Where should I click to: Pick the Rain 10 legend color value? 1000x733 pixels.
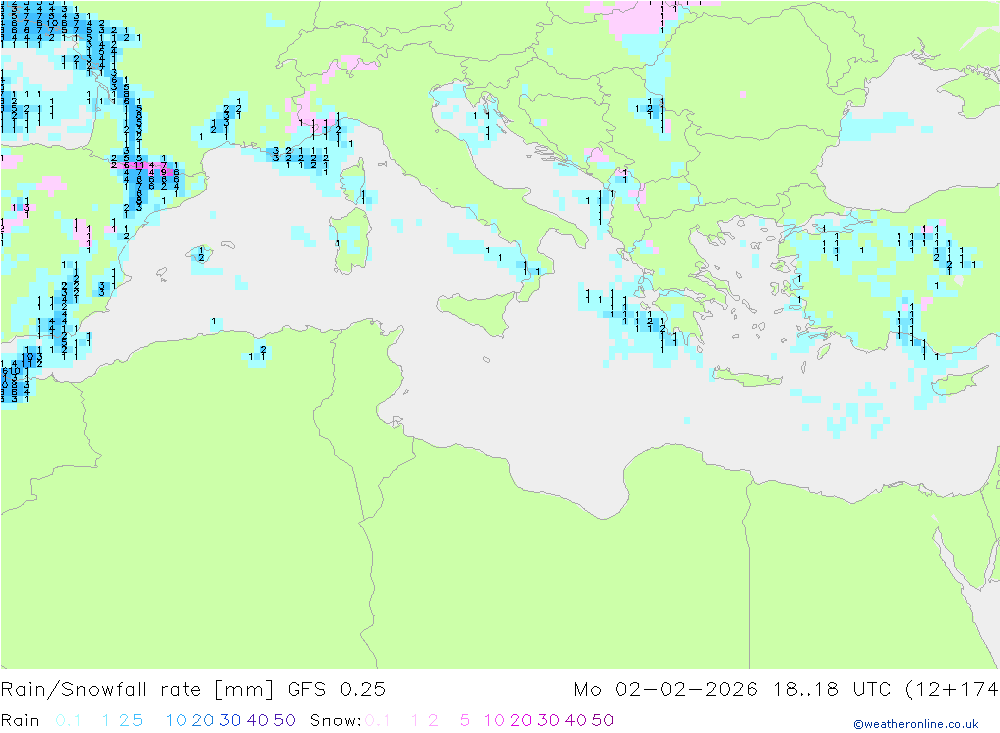pyautogui.click(x=176, y=720)
